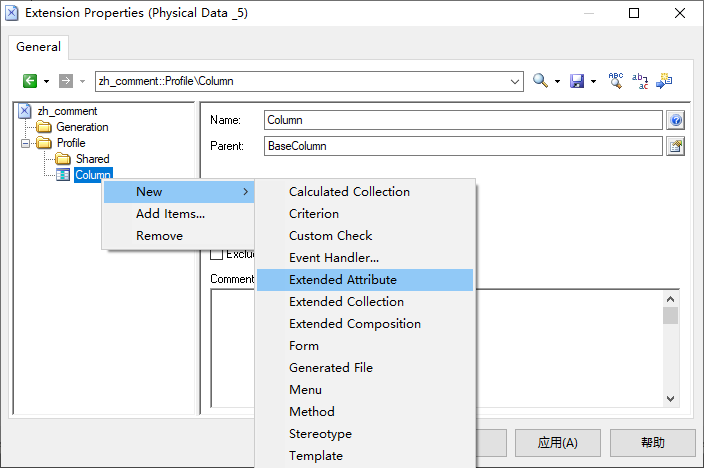
Task: Click the rightmost toolbar icon with arrow
Action: pos(664,81)
